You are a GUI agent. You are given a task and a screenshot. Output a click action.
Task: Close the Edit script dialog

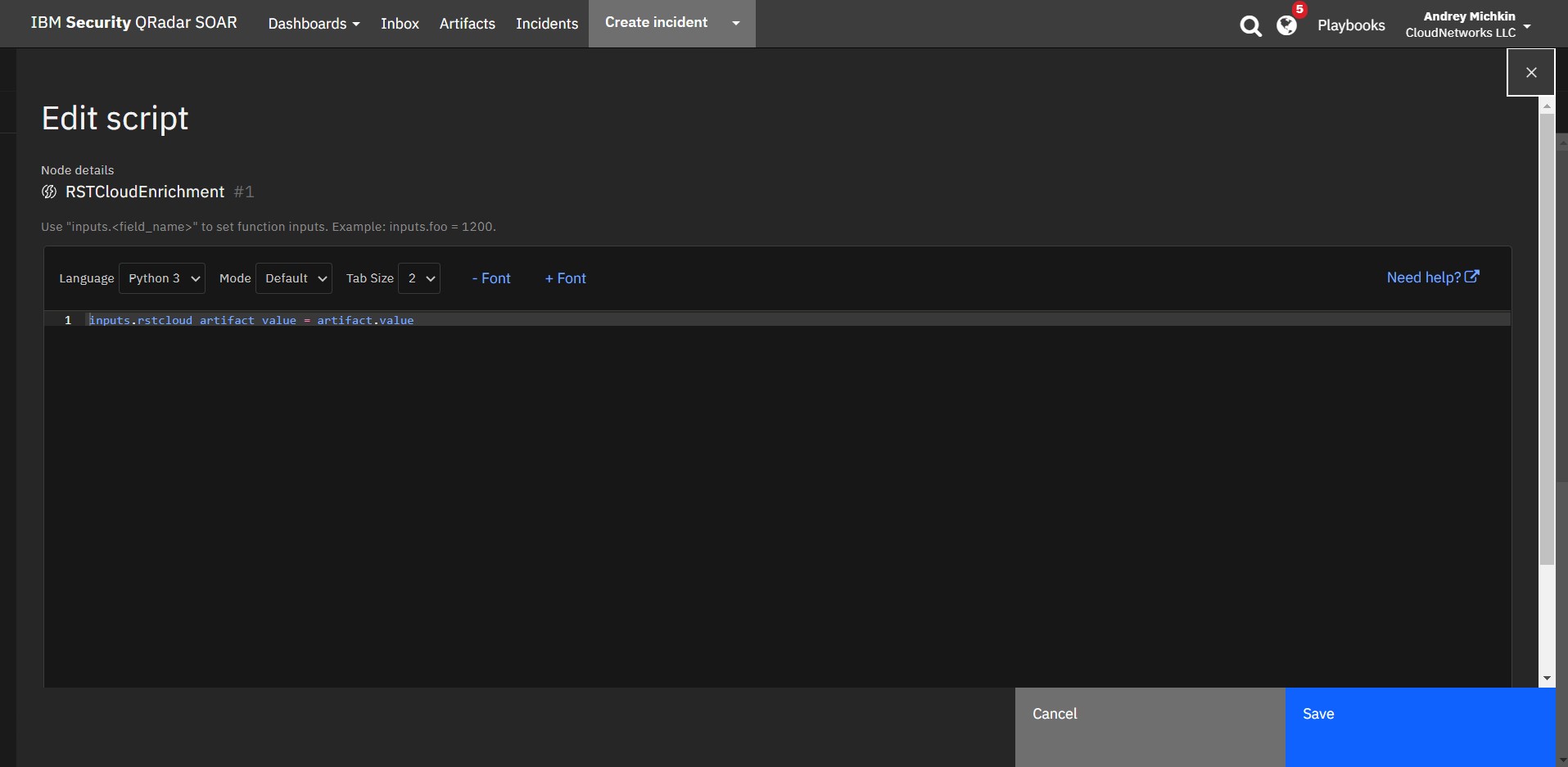(1531, 72)
